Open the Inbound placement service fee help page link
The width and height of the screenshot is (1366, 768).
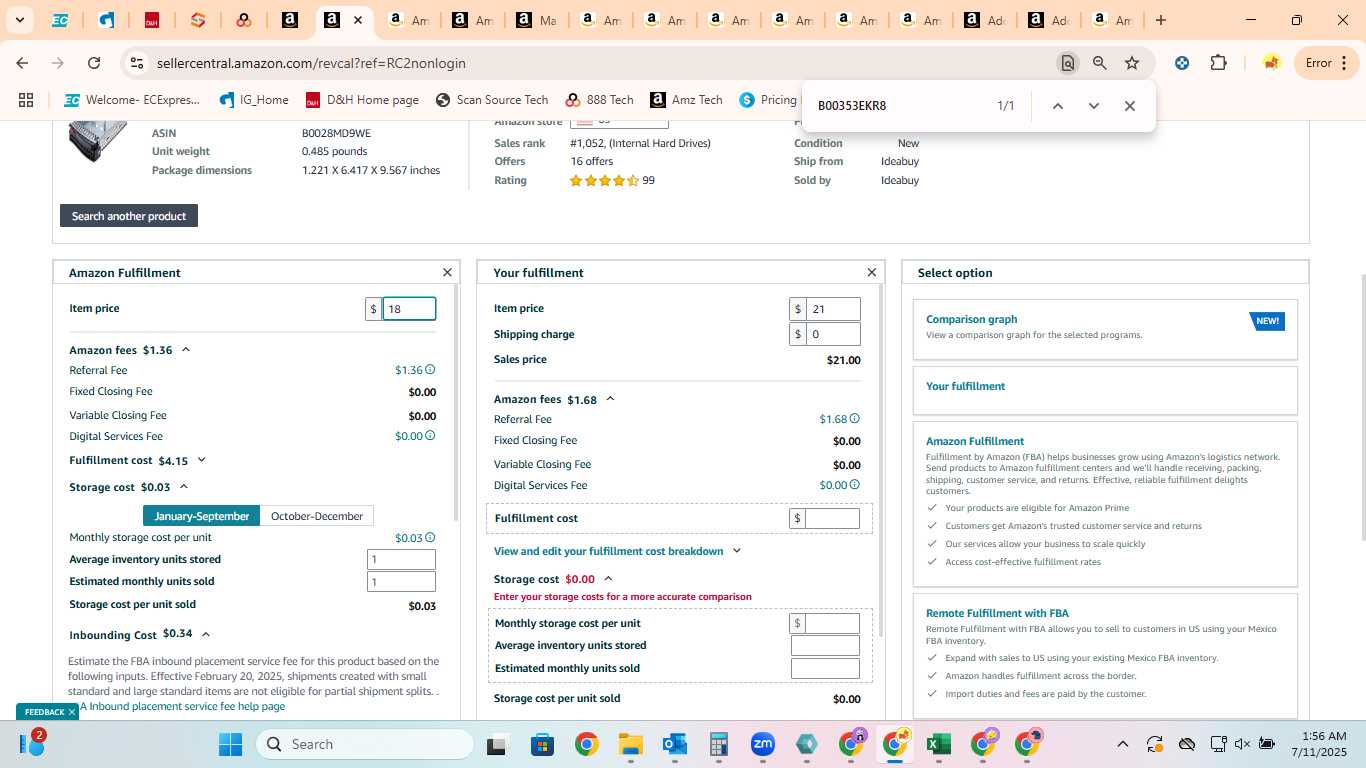(x=182, y=706)
